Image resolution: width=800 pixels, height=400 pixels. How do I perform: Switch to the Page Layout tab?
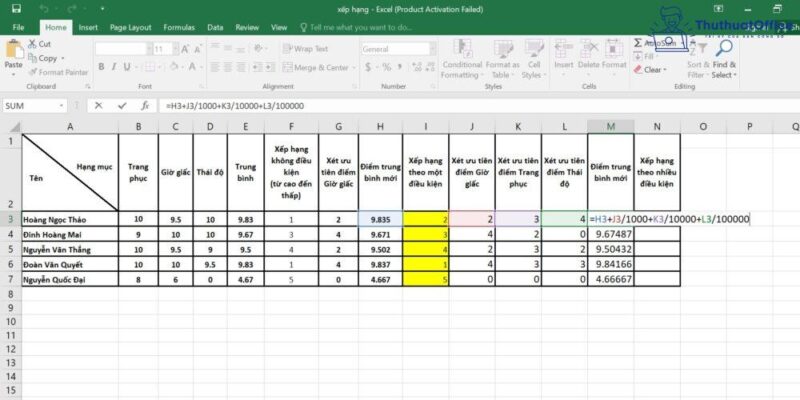pos(131,28)
